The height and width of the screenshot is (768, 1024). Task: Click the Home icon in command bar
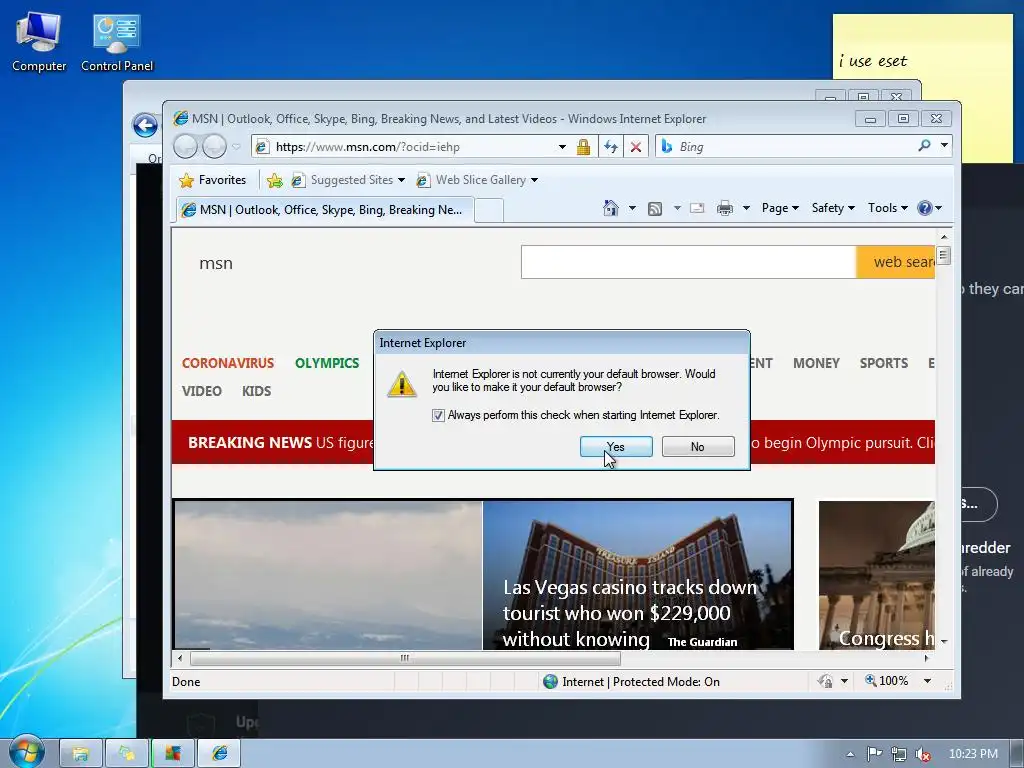click(x=611, y=208)
